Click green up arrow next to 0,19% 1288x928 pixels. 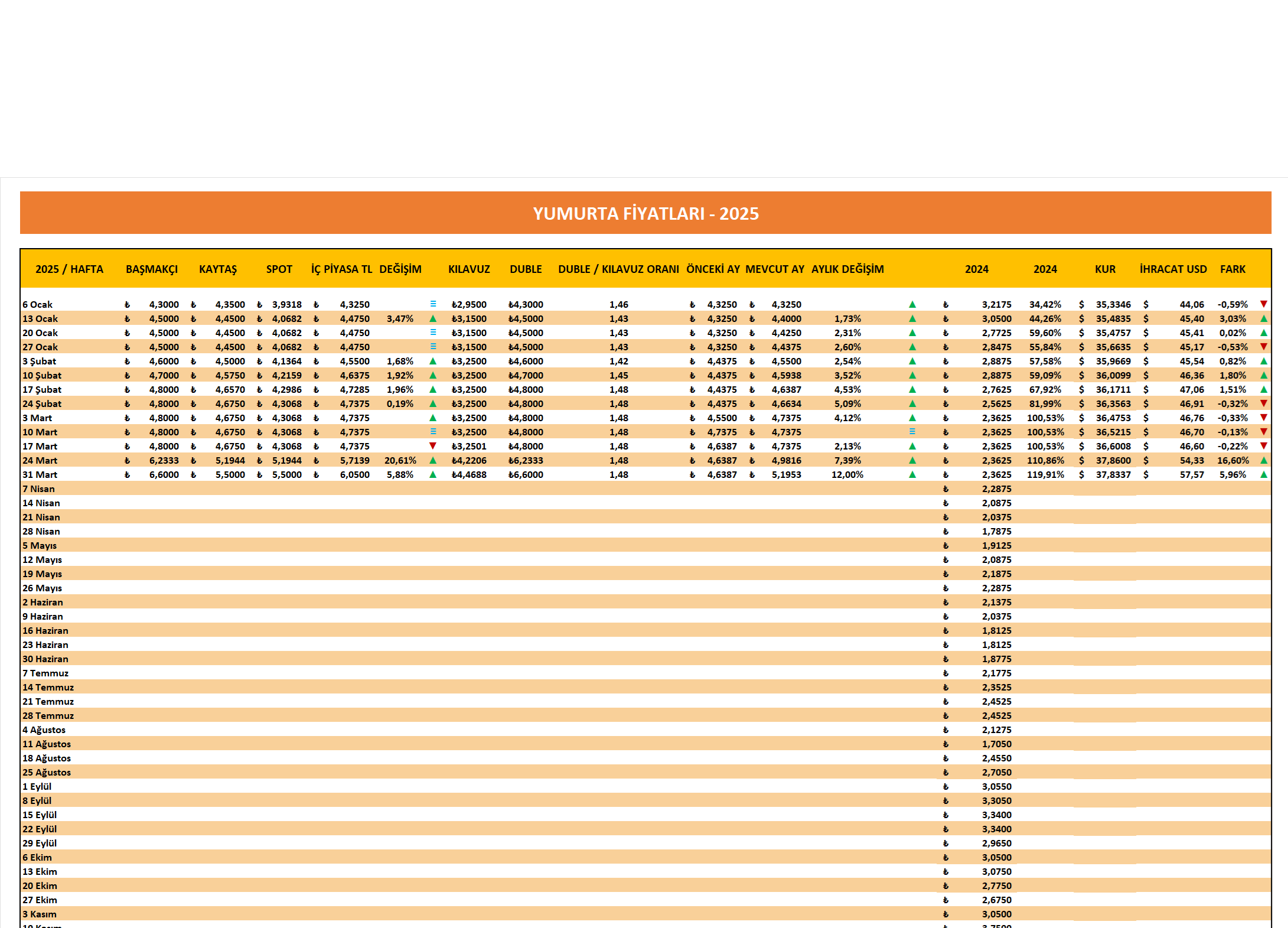[x=433, y=403]
